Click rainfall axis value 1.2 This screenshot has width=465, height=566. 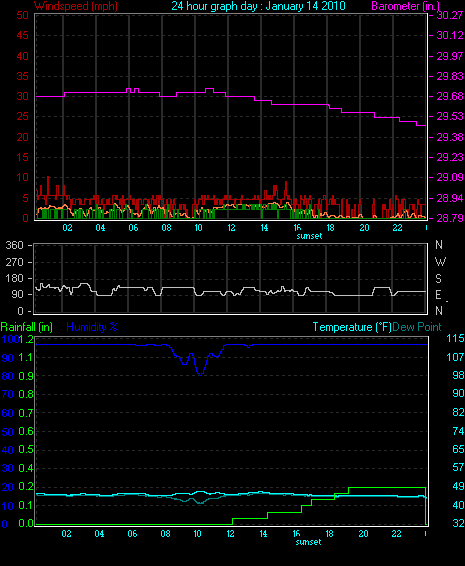(x=26, y=339)
